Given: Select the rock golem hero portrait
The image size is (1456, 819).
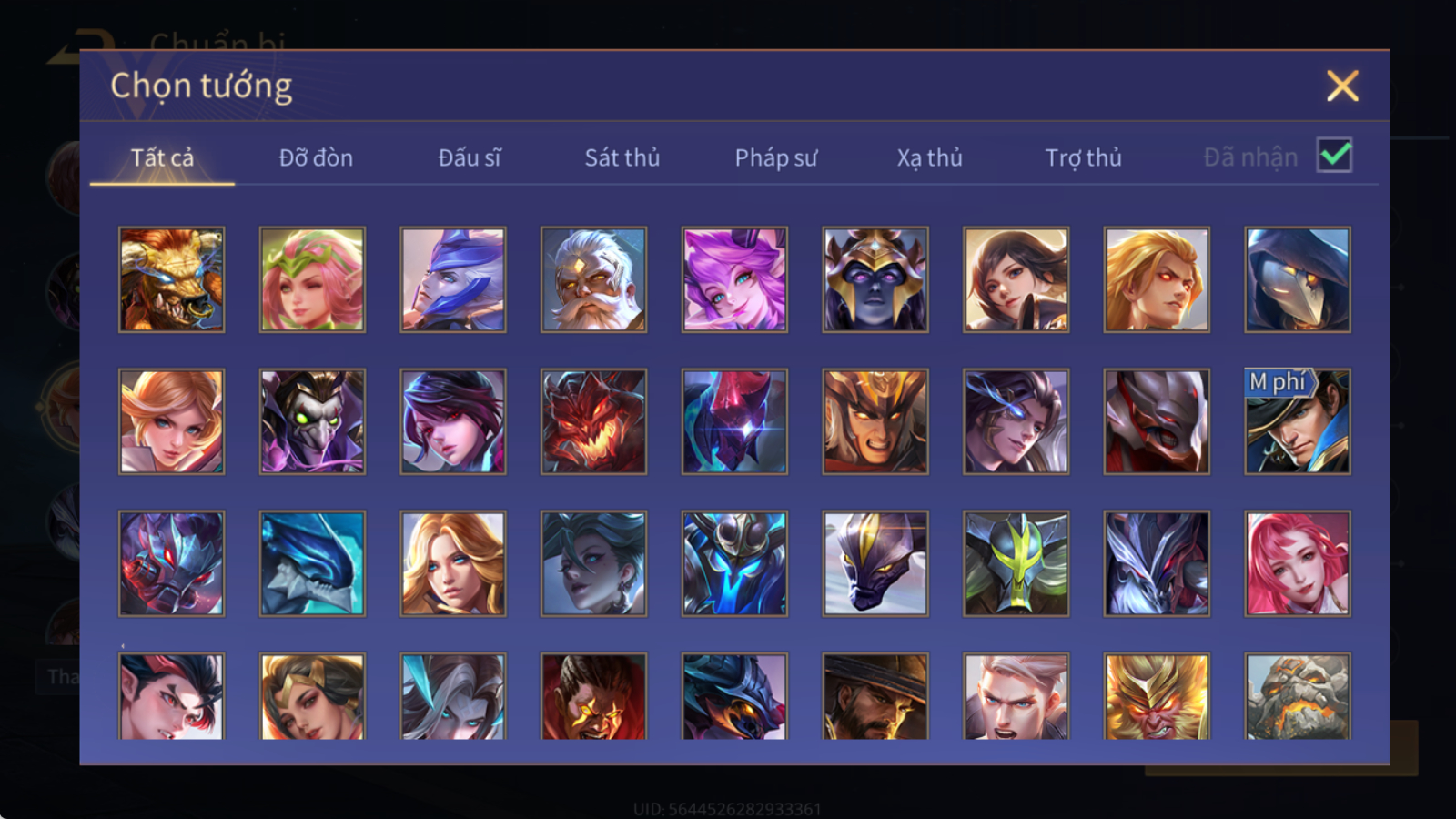Looking at the screenshot, I should coord(1298,696).
